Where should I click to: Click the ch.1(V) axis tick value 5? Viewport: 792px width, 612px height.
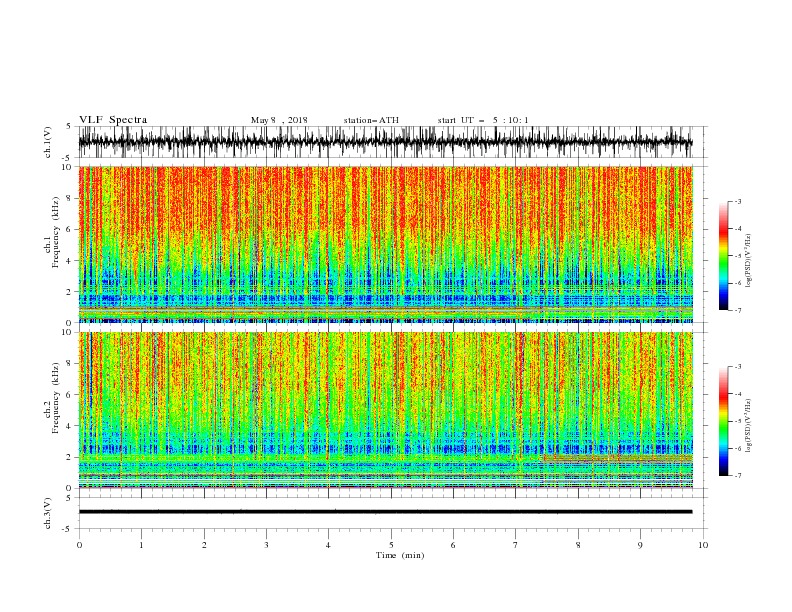(69, 126)
